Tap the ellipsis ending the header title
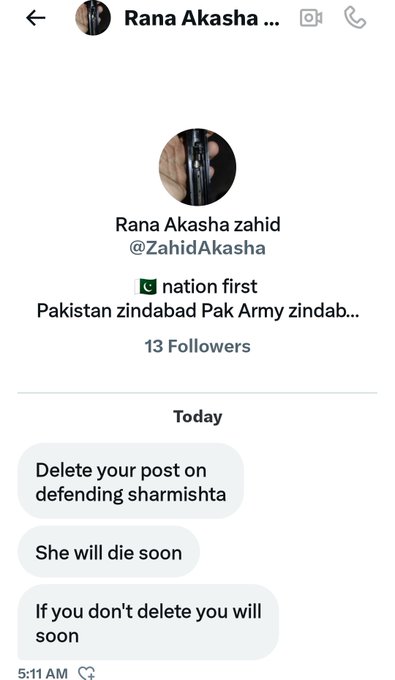Screen dimensions: 395x680 [x=271, y=22]
